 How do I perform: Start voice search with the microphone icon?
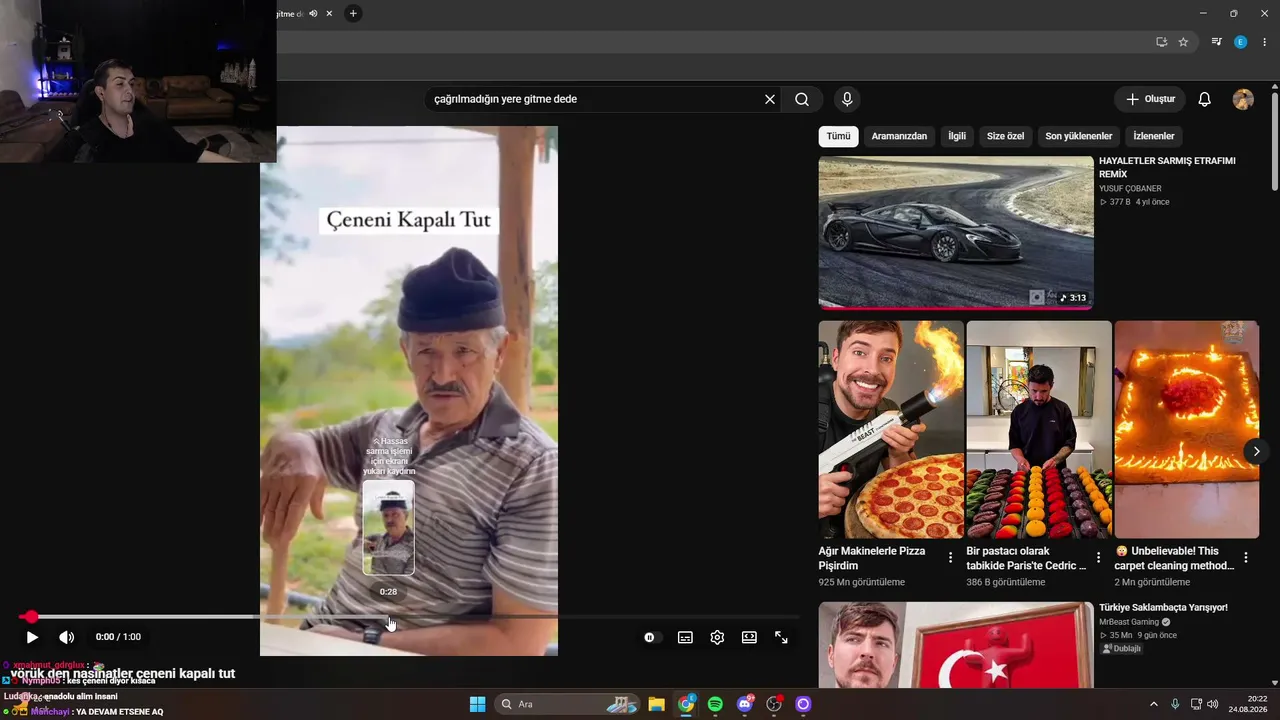point(847,99)
